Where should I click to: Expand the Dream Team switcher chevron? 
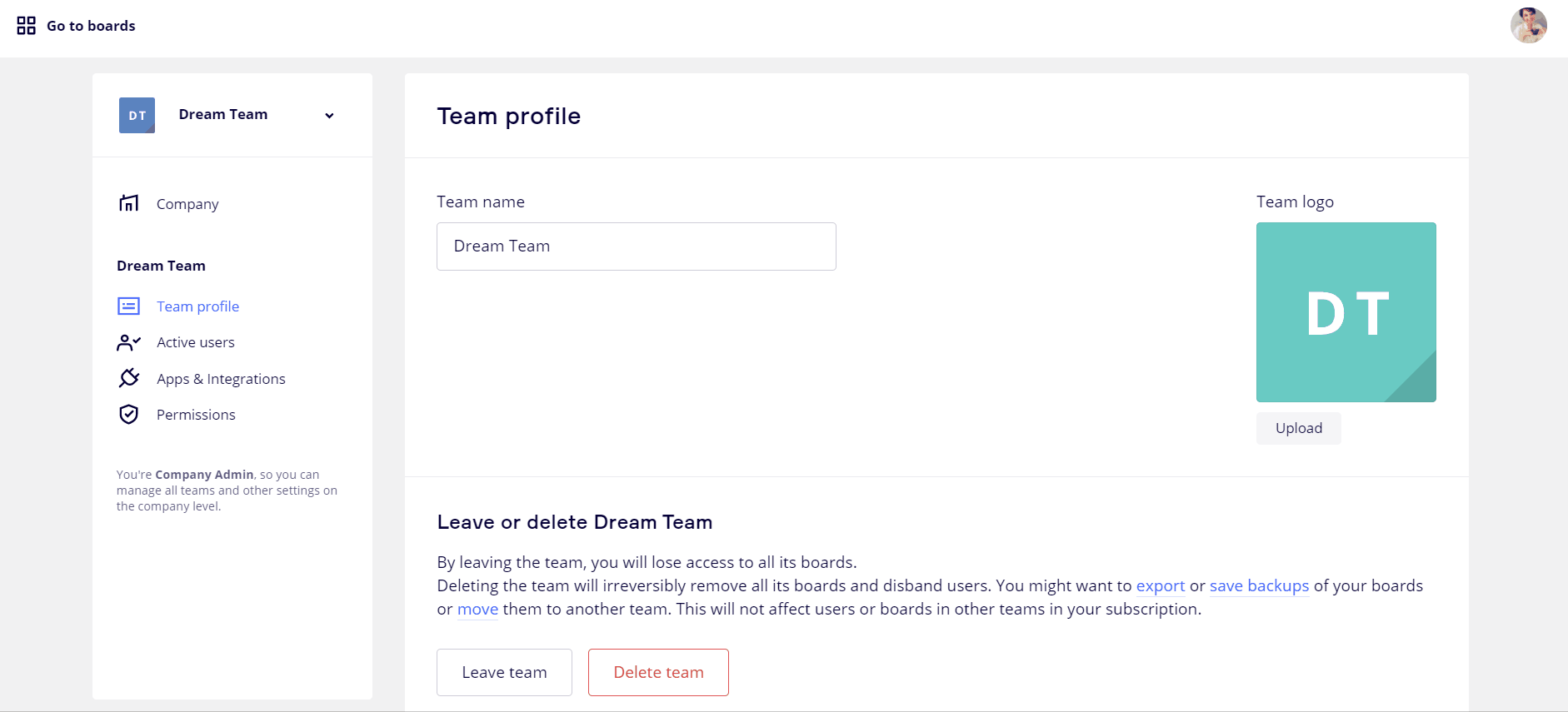pyautogui.click(x=329, y=116)
